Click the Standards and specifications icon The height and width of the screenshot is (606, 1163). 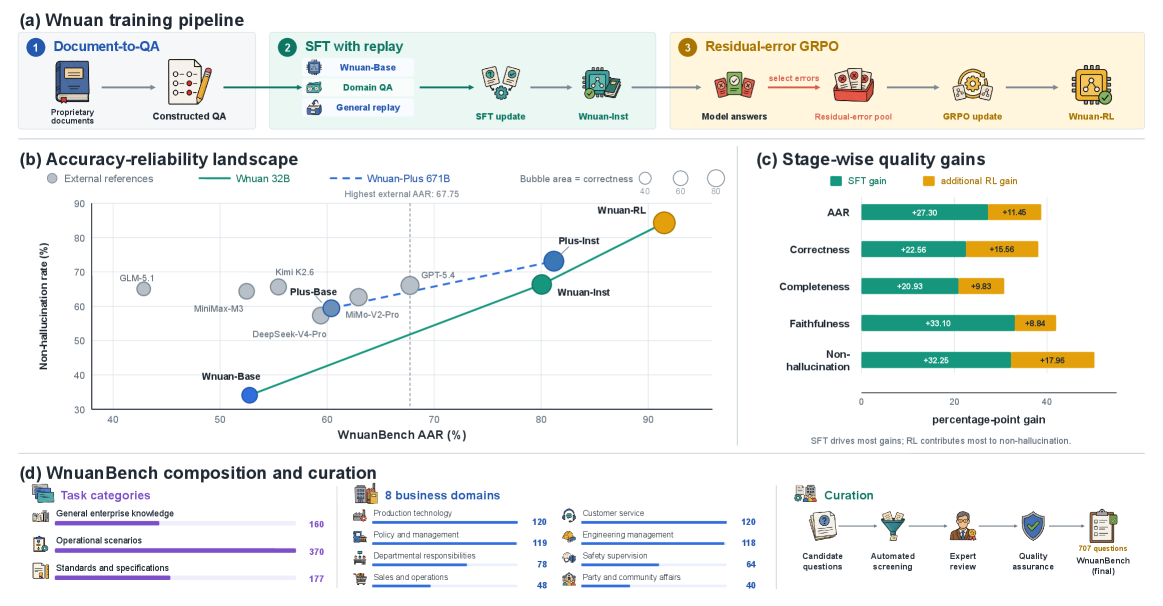[x=40, y=570]
